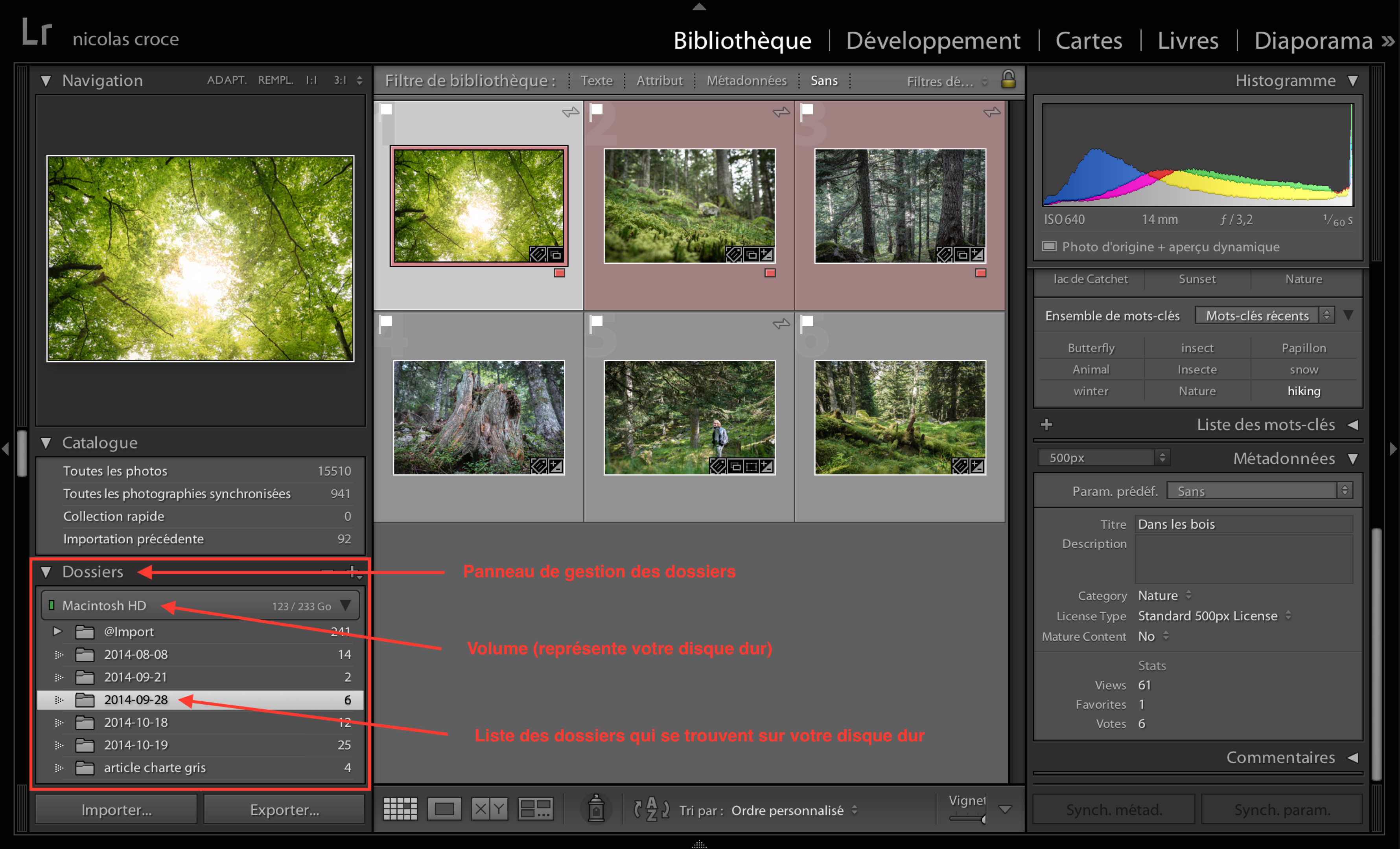1400x849 pixels.
Task: Click the A-Z sort direction icon
Action: (651, 809)
